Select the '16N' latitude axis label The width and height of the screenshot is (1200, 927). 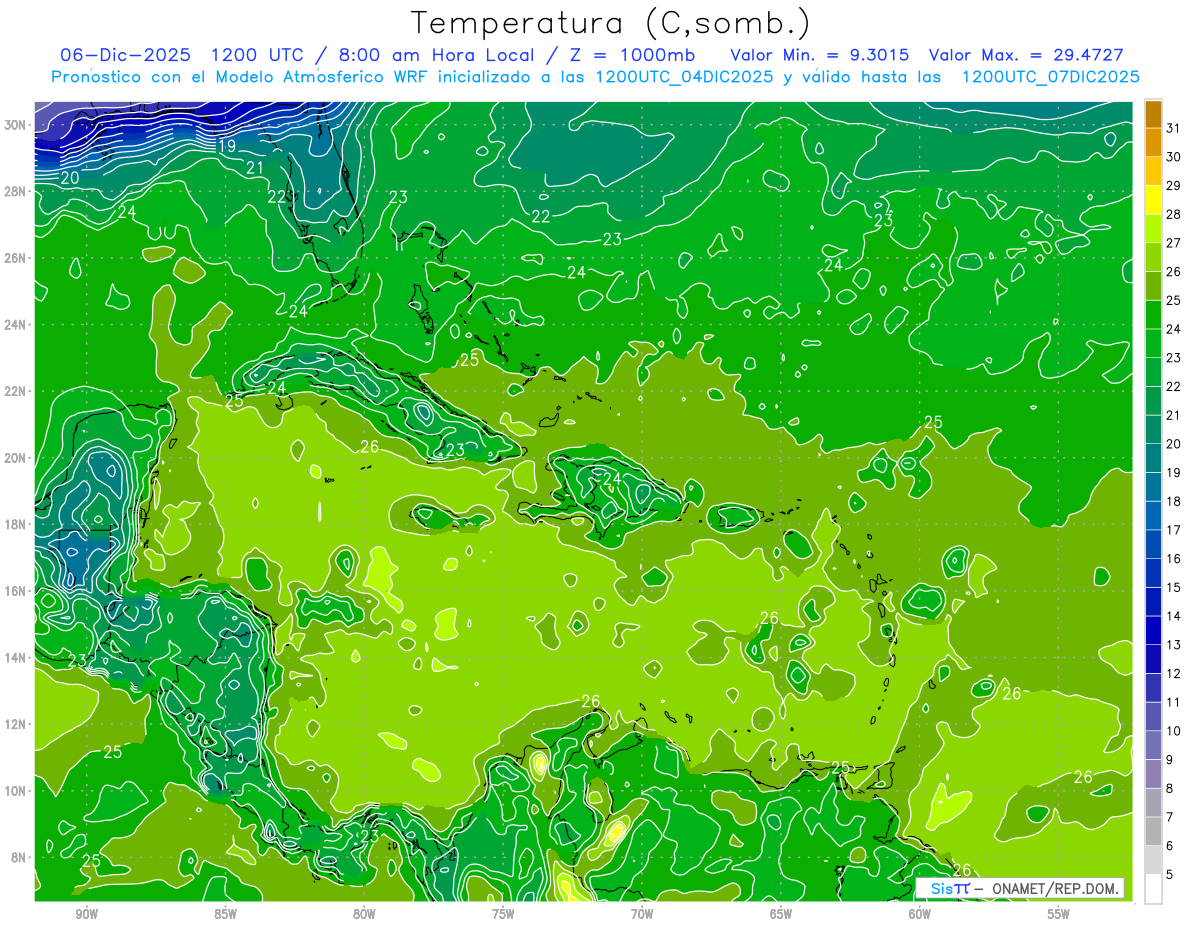16,591
